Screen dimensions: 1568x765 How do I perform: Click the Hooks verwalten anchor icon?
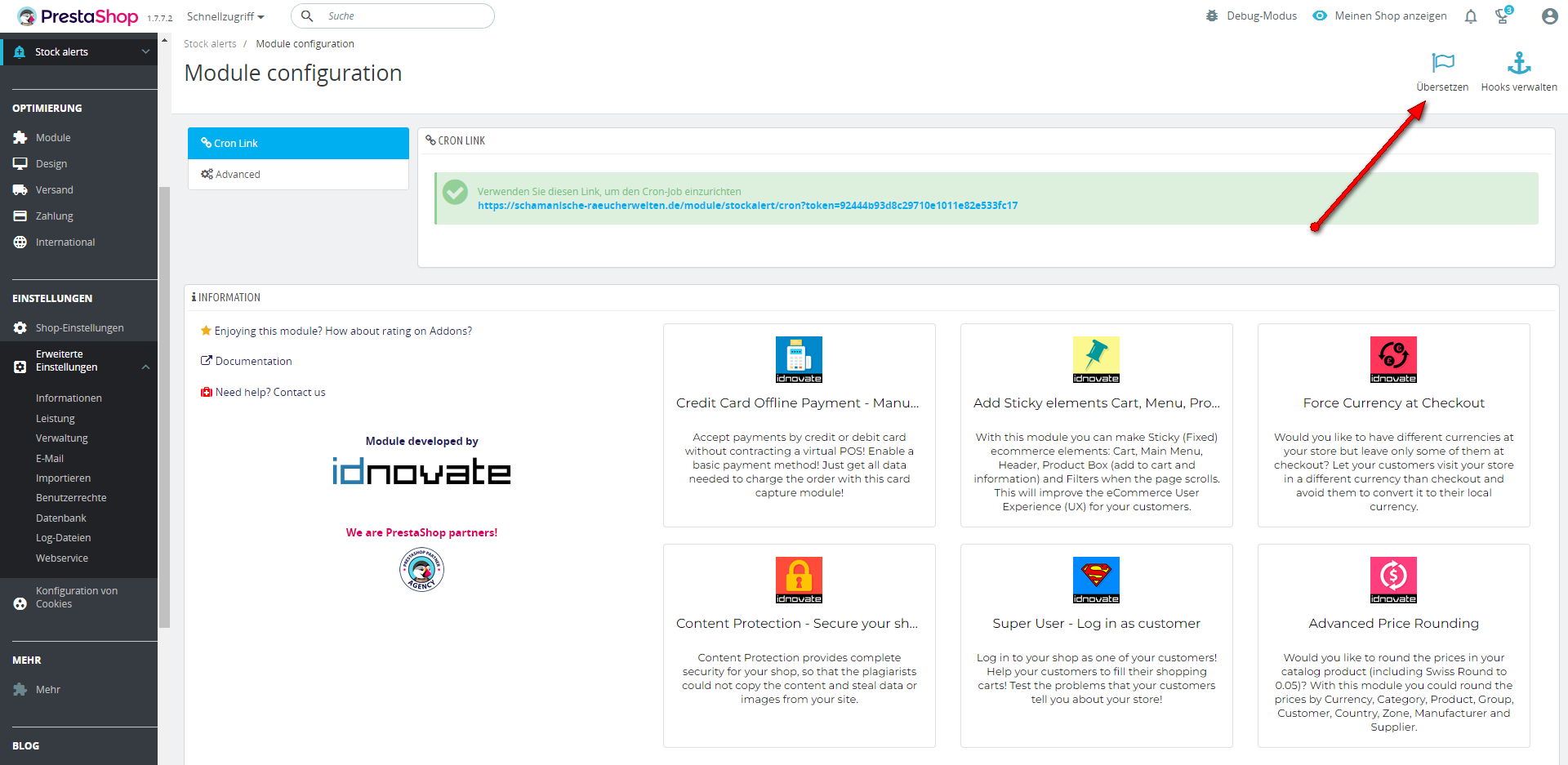tap(1519, 62)
